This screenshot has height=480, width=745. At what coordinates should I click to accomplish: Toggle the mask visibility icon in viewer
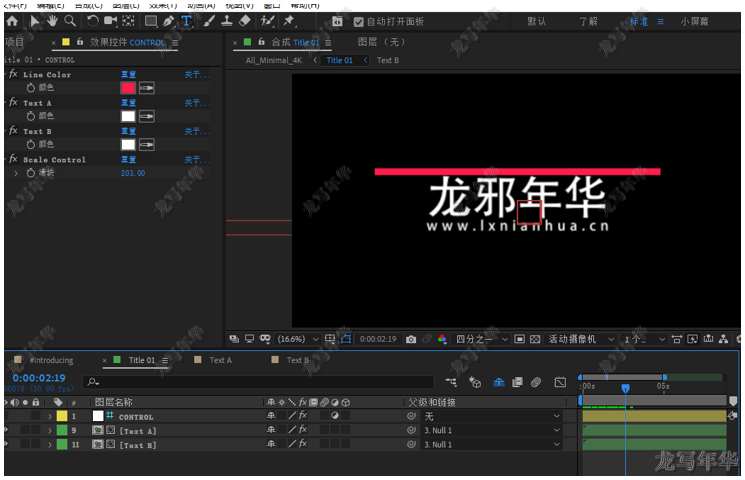click(x=346, y=339)
